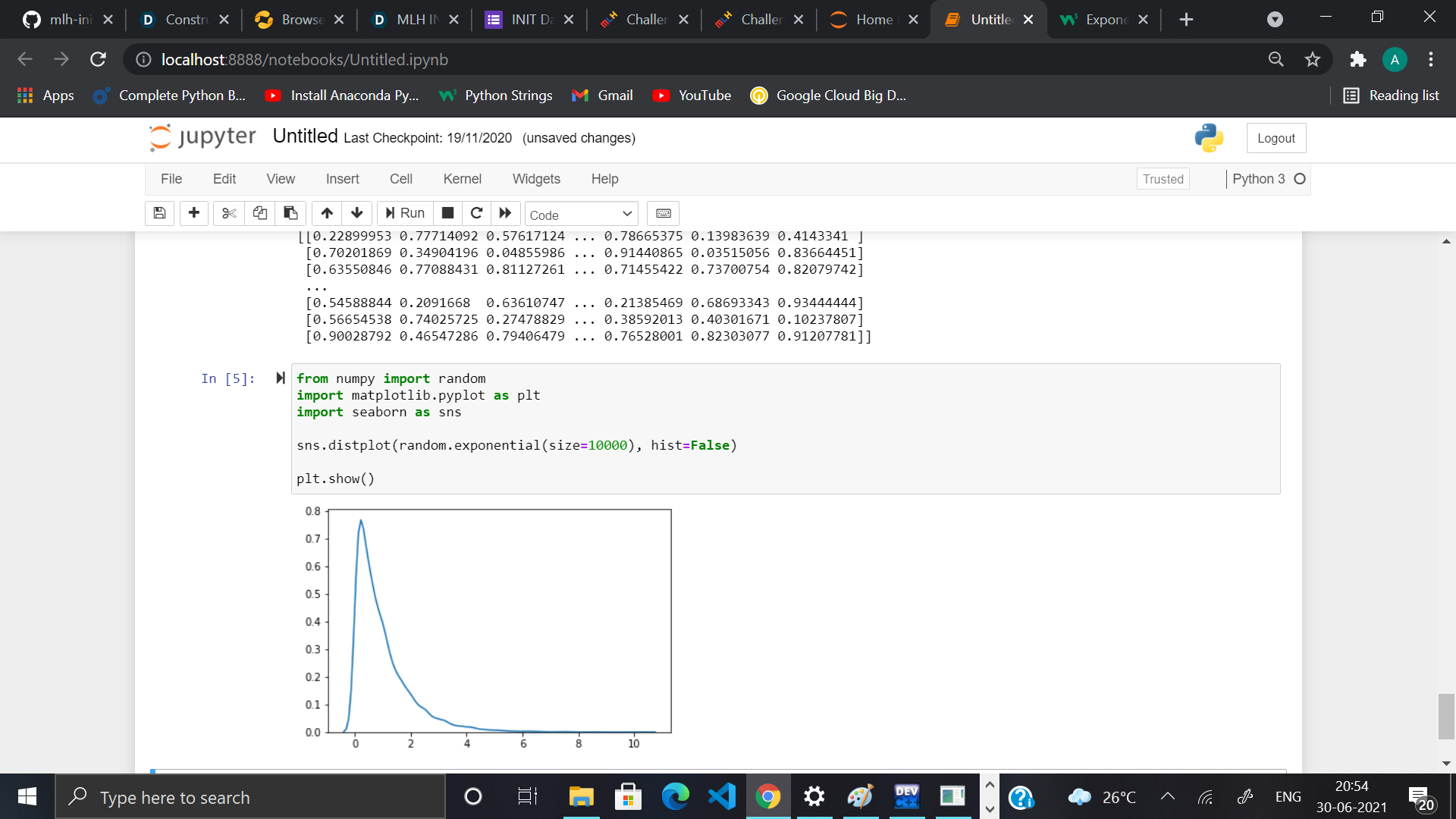Copy selected cells icon
The height and width of the screenshot is (819, 1456).
coord(259,213)
